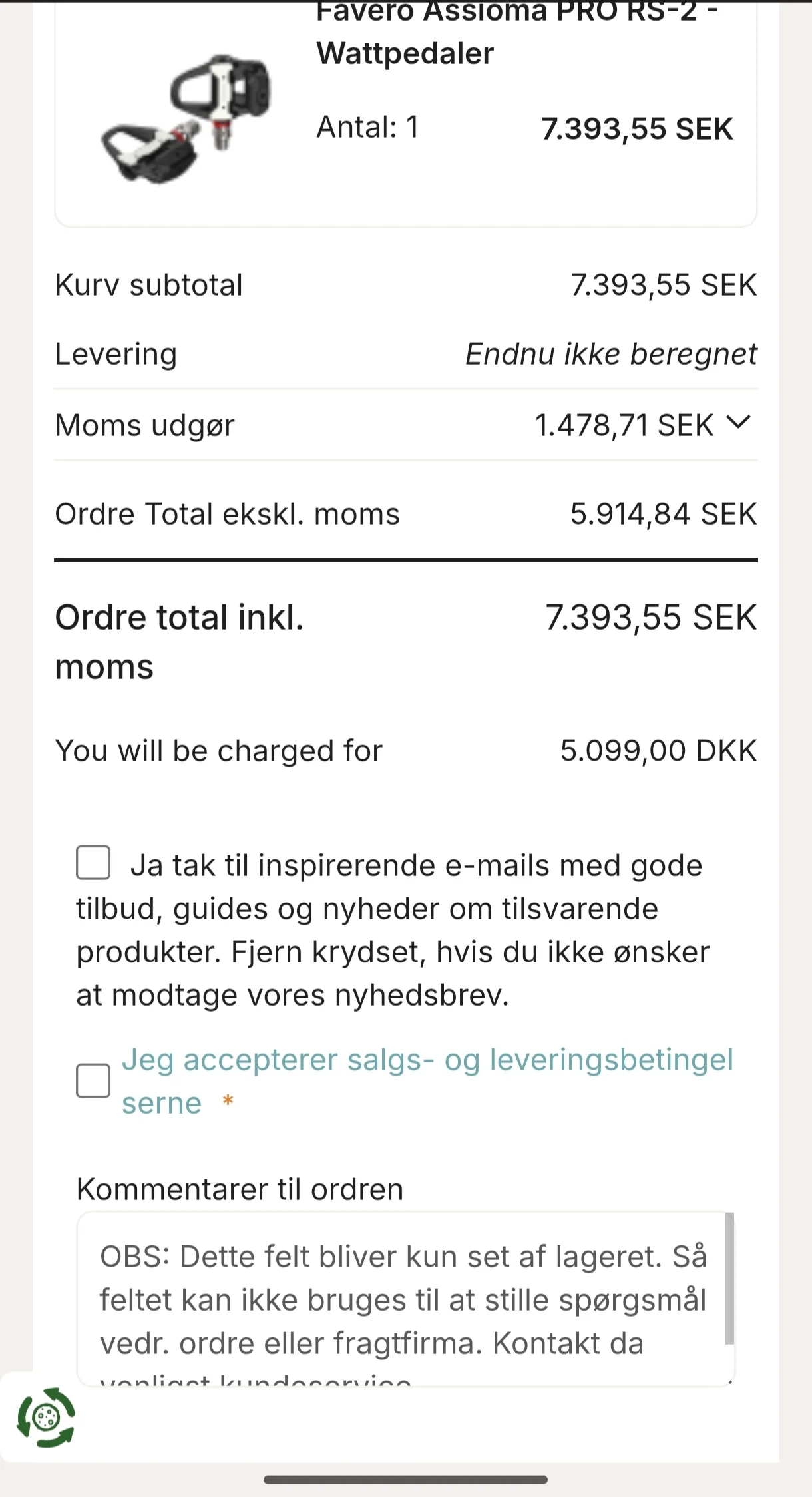Open the Favero Assioma pedal product image
Screen dimensions: 812x1497
coord(187,120)
